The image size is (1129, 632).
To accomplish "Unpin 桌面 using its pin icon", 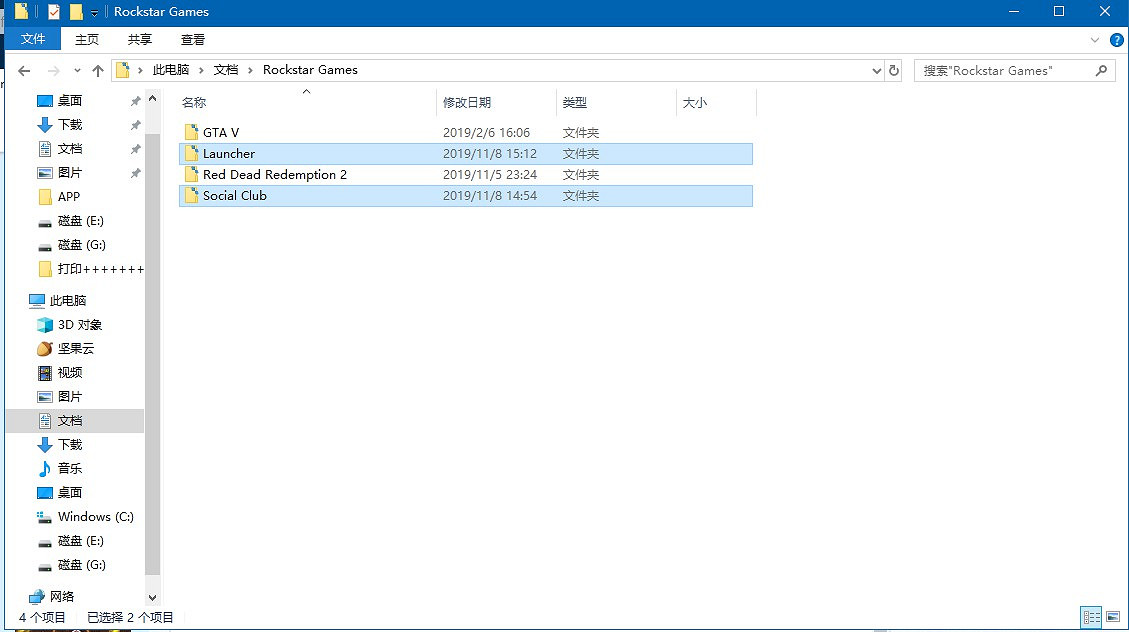I will coord(135,101).
